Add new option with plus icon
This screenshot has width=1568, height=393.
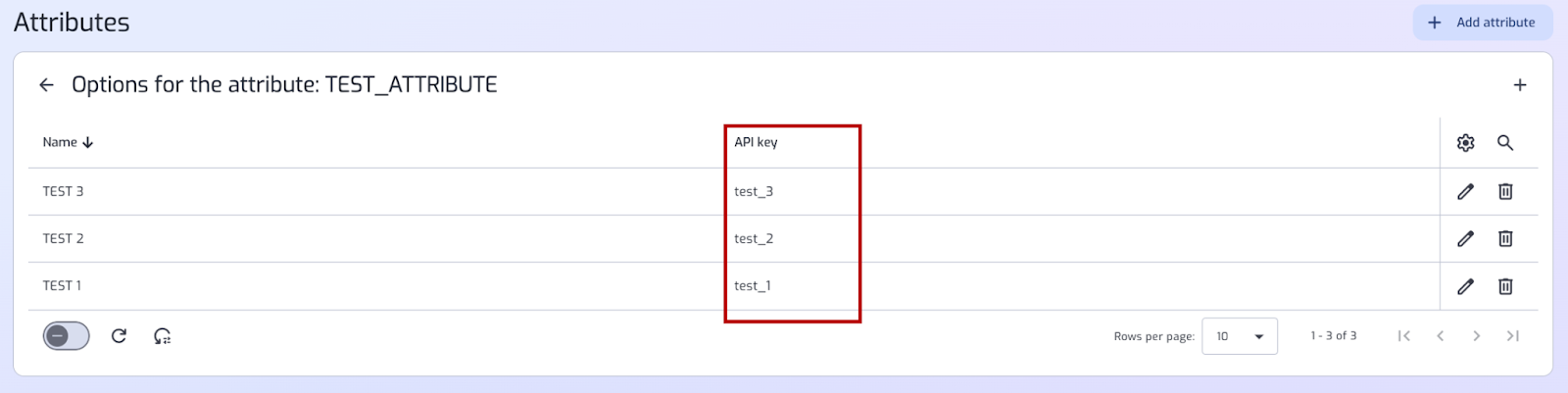[1520, 85]
